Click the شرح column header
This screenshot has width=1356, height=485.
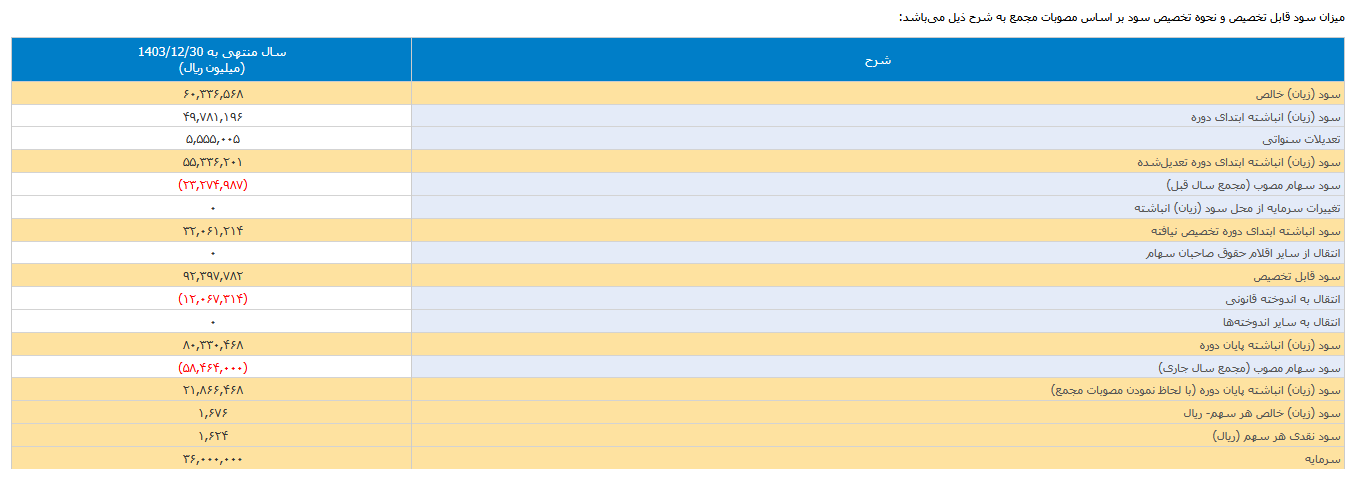click(x=877, y=60)
